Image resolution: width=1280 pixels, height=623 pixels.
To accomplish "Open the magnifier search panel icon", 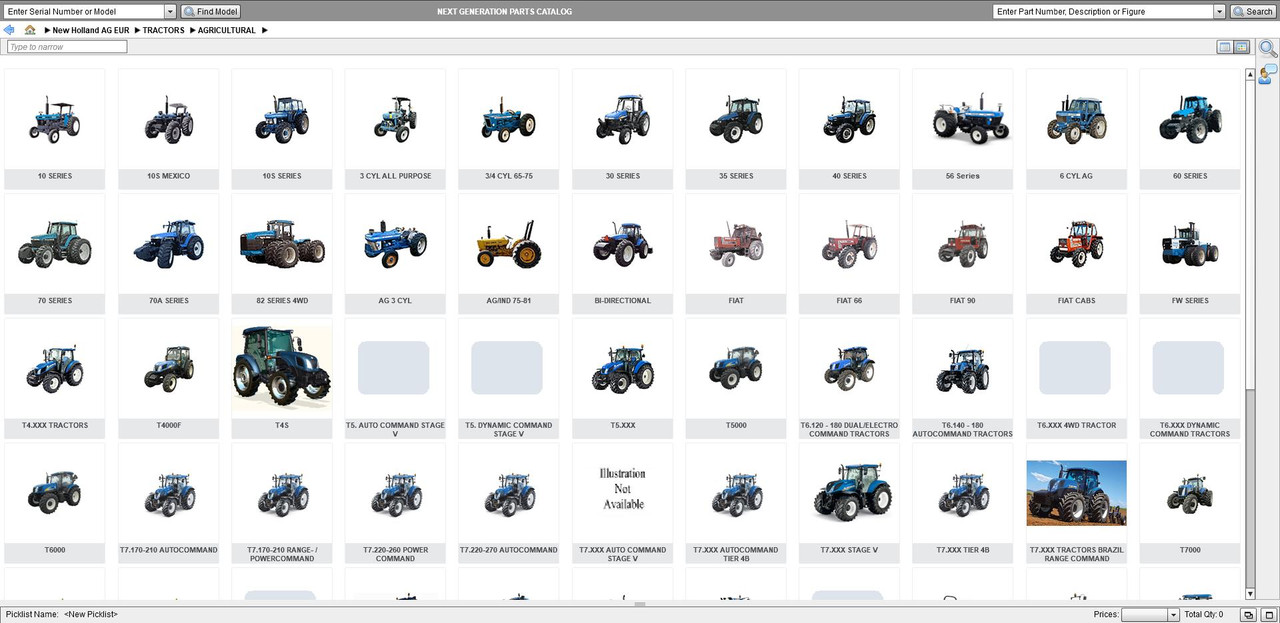I will click(x=1268, y=47).
